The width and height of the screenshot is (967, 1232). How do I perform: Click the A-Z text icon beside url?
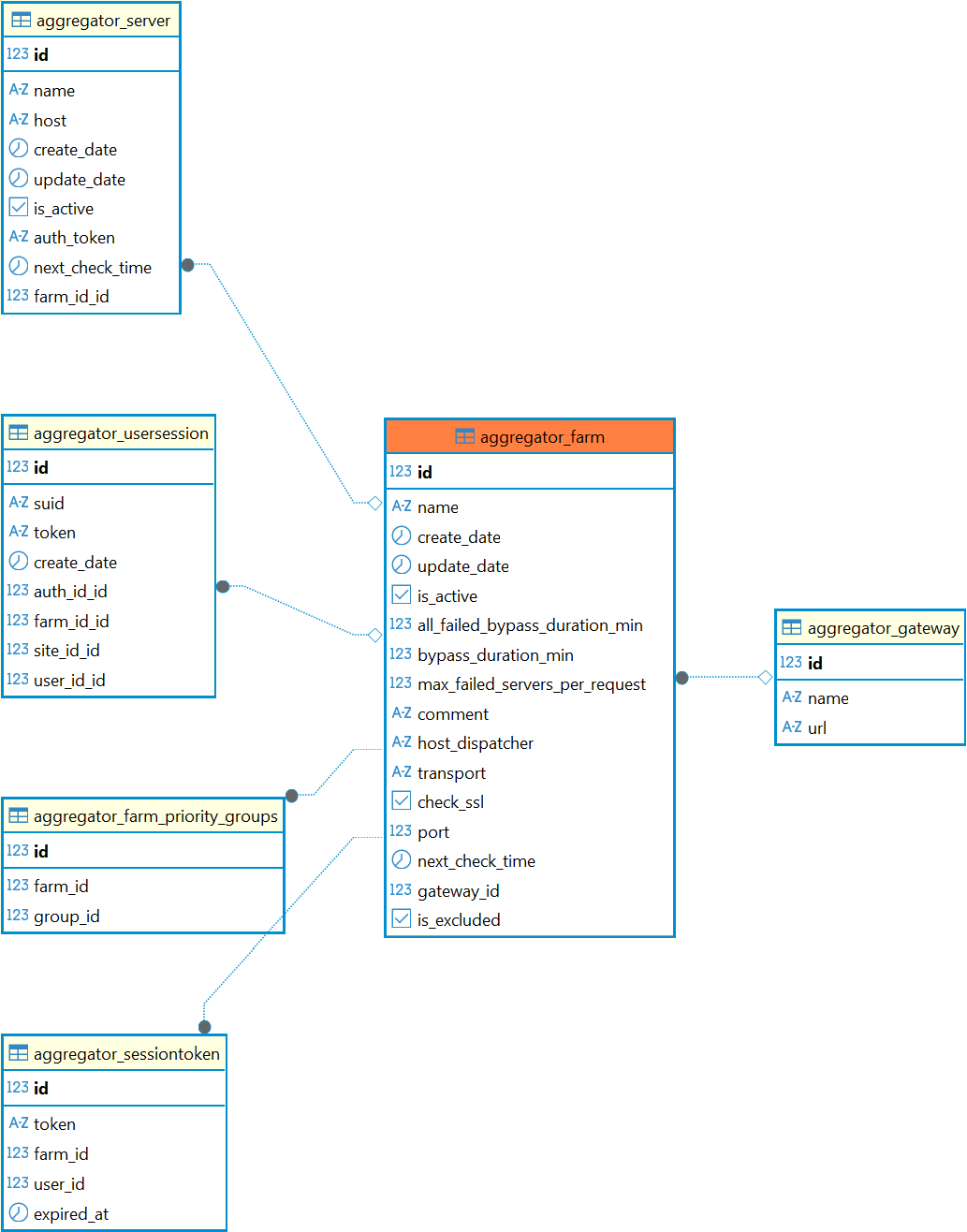click(x=792, y=726)
